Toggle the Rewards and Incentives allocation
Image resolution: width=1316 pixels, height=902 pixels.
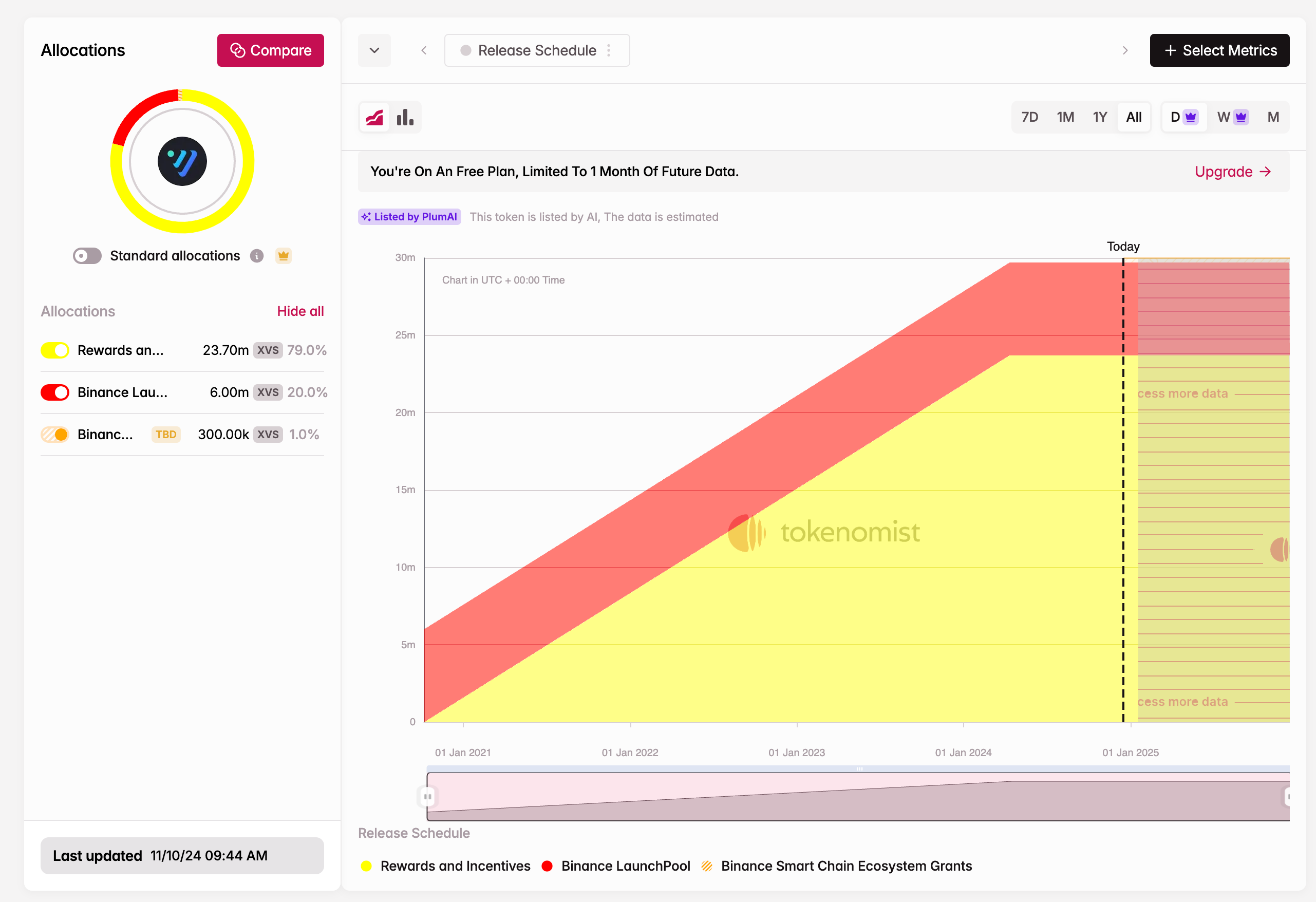tap(54, 350)
